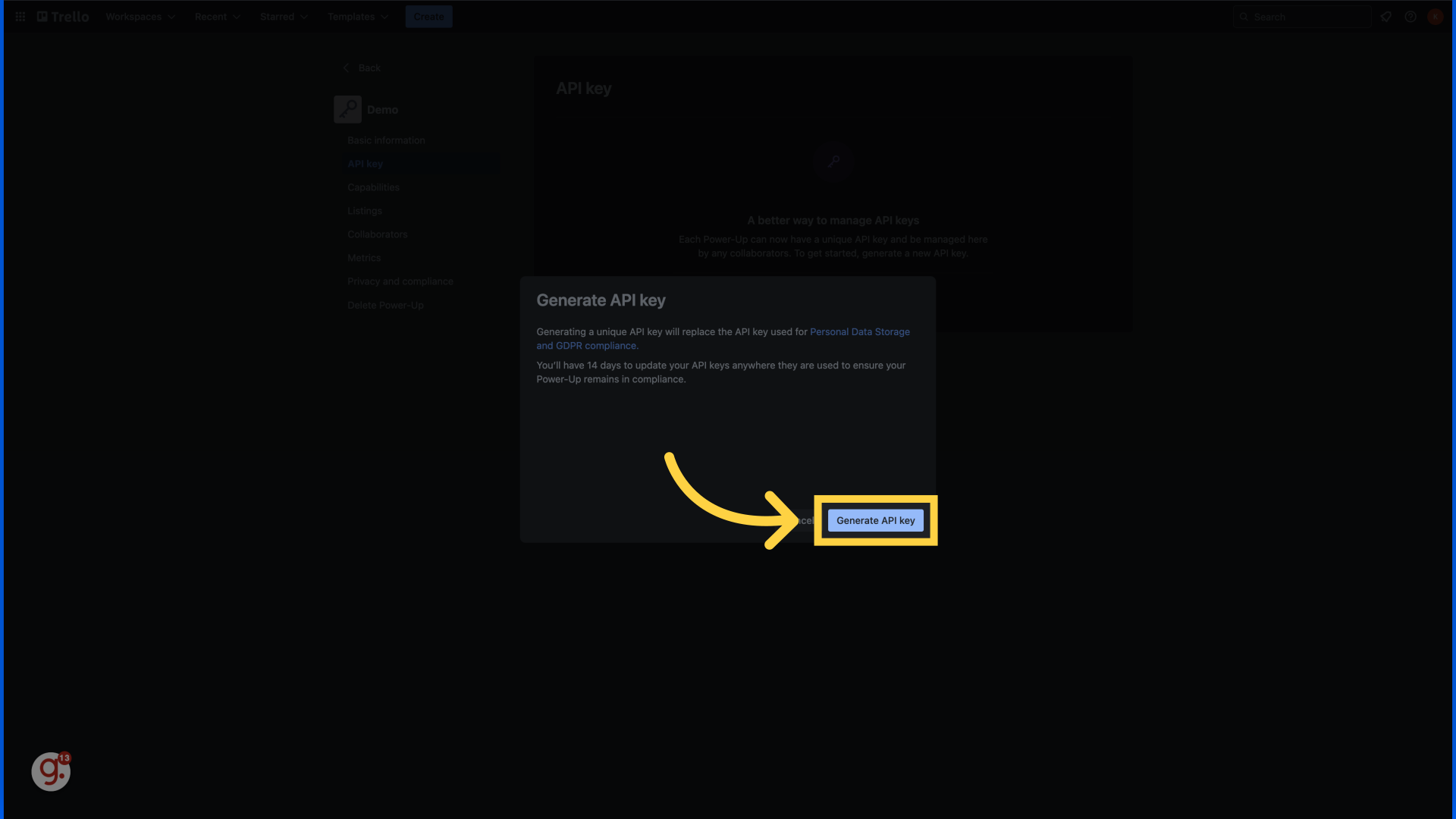Click the Back chevron arrow
Screen dimensions: 1456x819
click(347, 67)
